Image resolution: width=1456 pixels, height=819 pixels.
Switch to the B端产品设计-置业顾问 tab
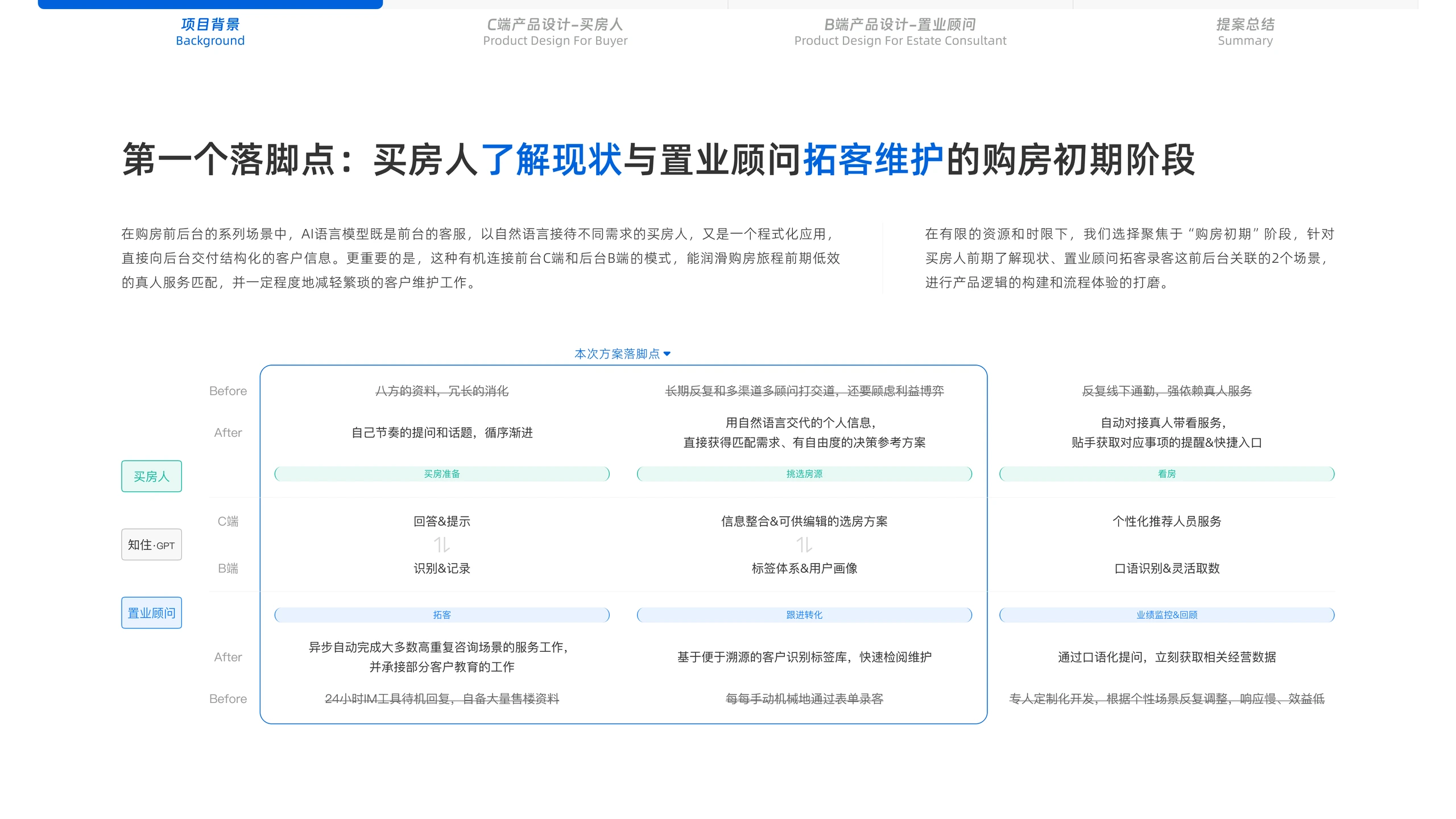point(900,32)
